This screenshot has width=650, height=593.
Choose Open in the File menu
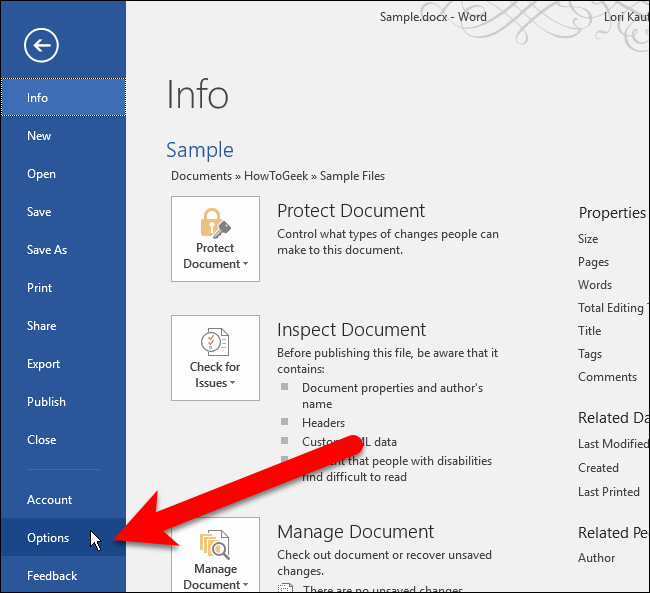pos(63,174)
